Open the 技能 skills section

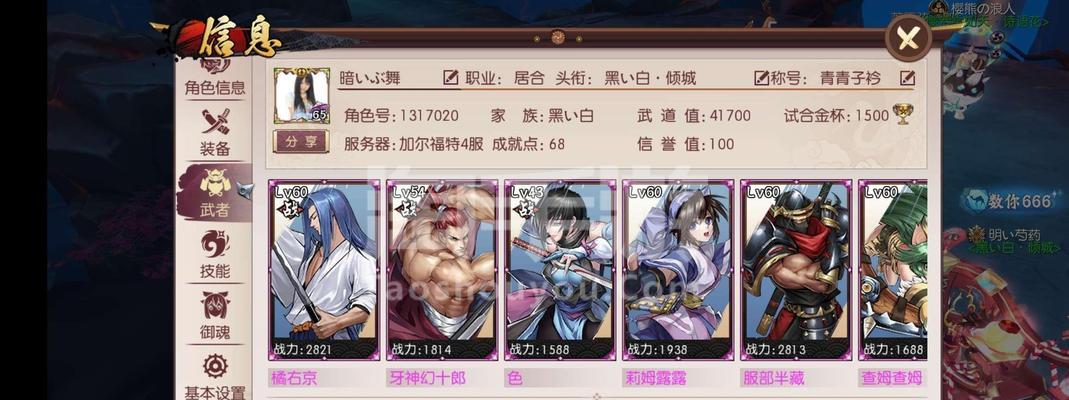pos(215,255)
